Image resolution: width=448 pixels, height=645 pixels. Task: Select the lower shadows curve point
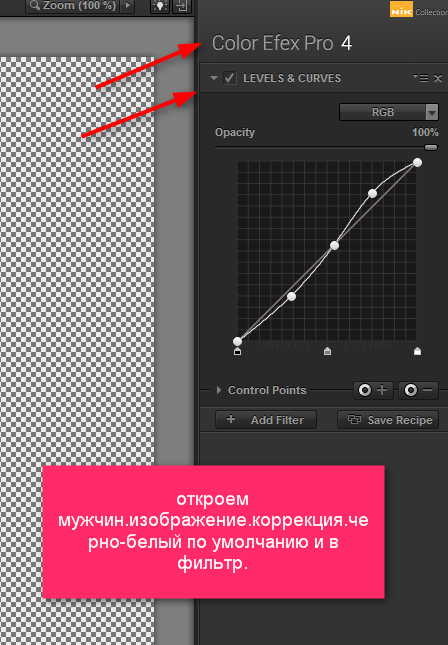291,296
